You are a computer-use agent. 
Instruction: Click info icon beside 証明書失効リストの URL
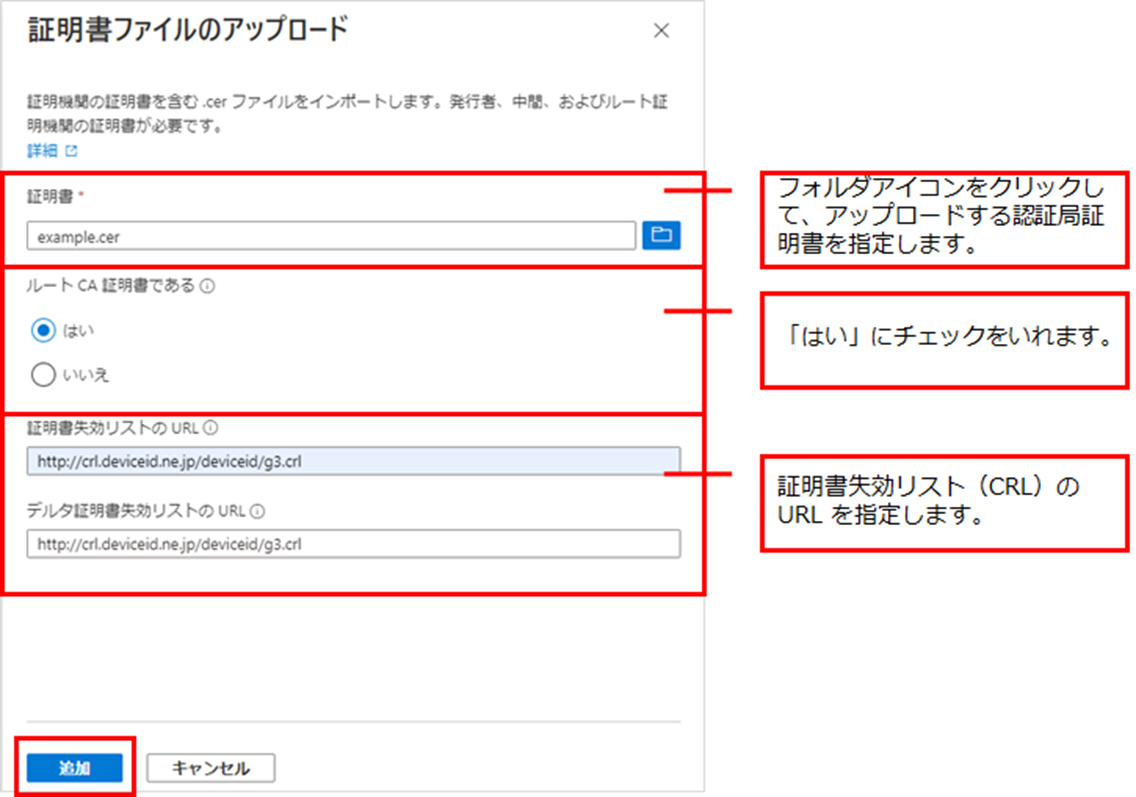click(210, 428)
